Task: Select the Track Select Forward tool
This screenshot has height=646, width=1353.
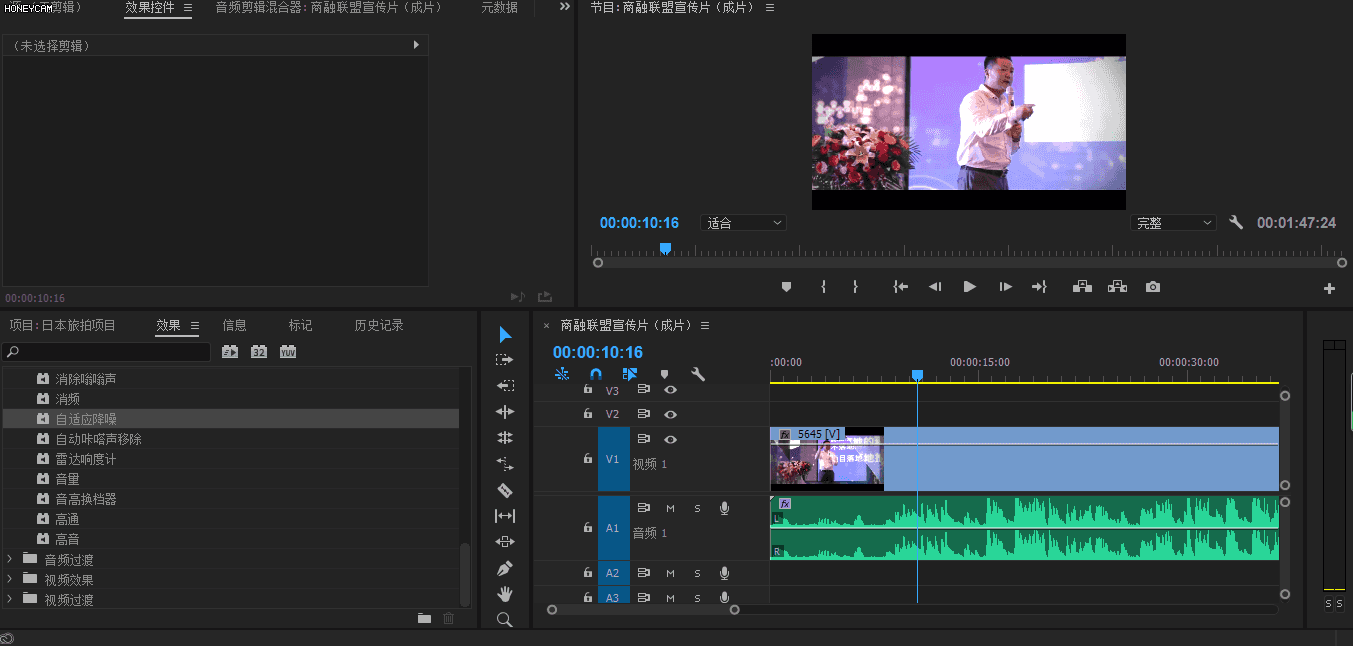Action: 505,360
